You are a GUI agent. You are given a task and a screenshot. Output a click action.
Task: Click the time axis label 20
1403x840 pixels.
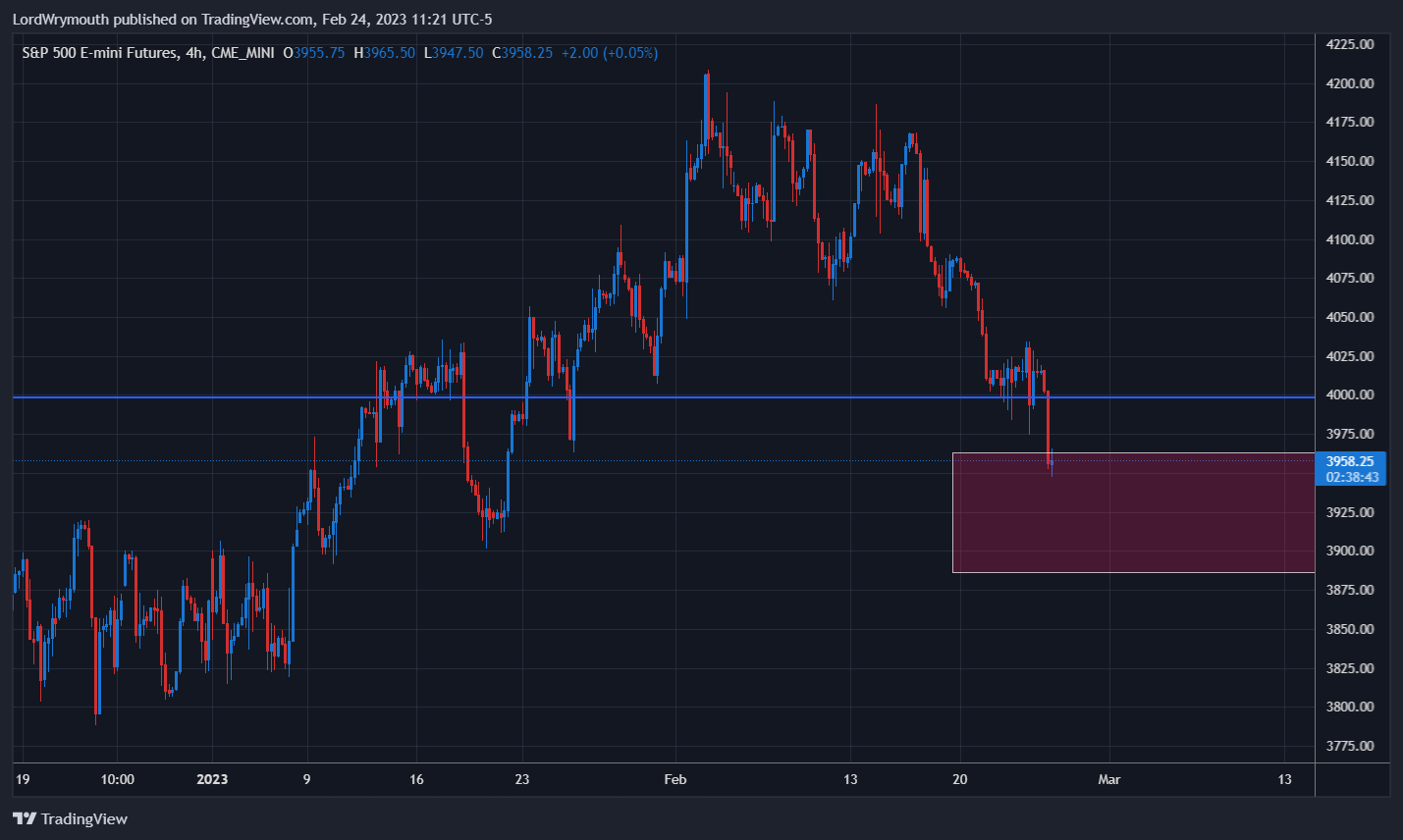pos(960,779)
